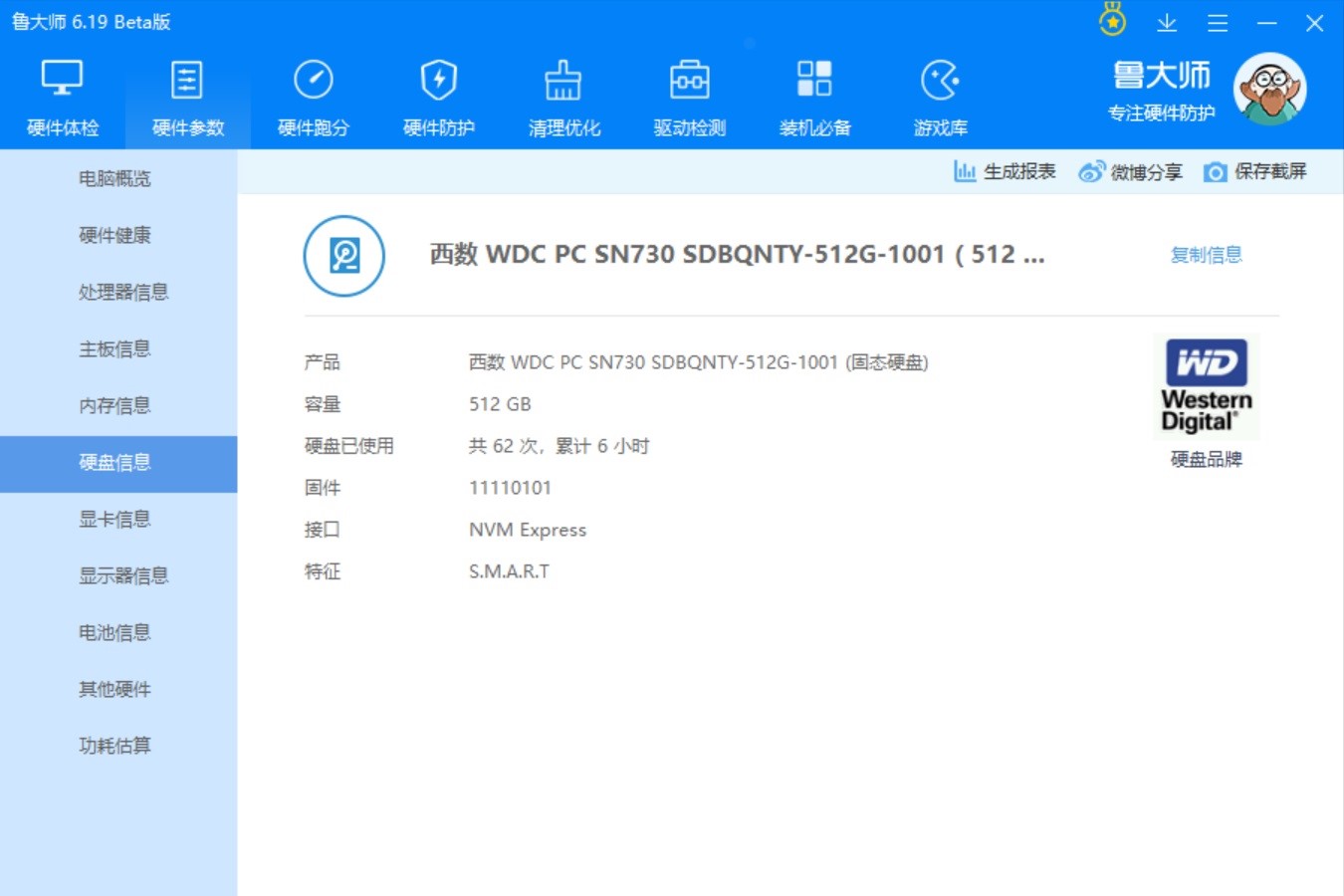Image resolution: width=1344 pixels, height=896 pixels.
Task: Click feature value S.M.A.R.T
Action: pyautogui.click(x=509, y=571)
